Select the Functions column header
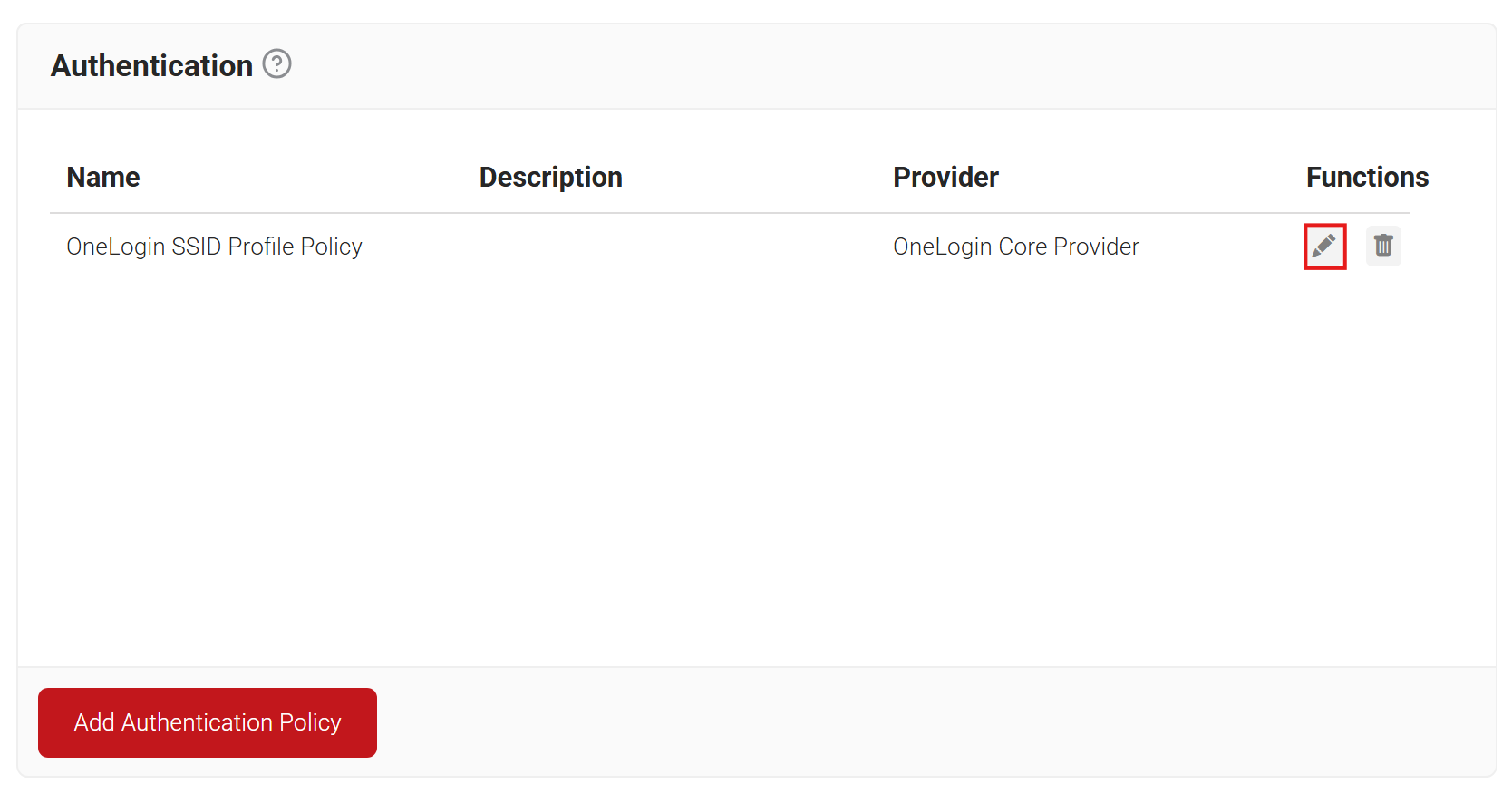The image size is (1512, 794). [1367, 177]
